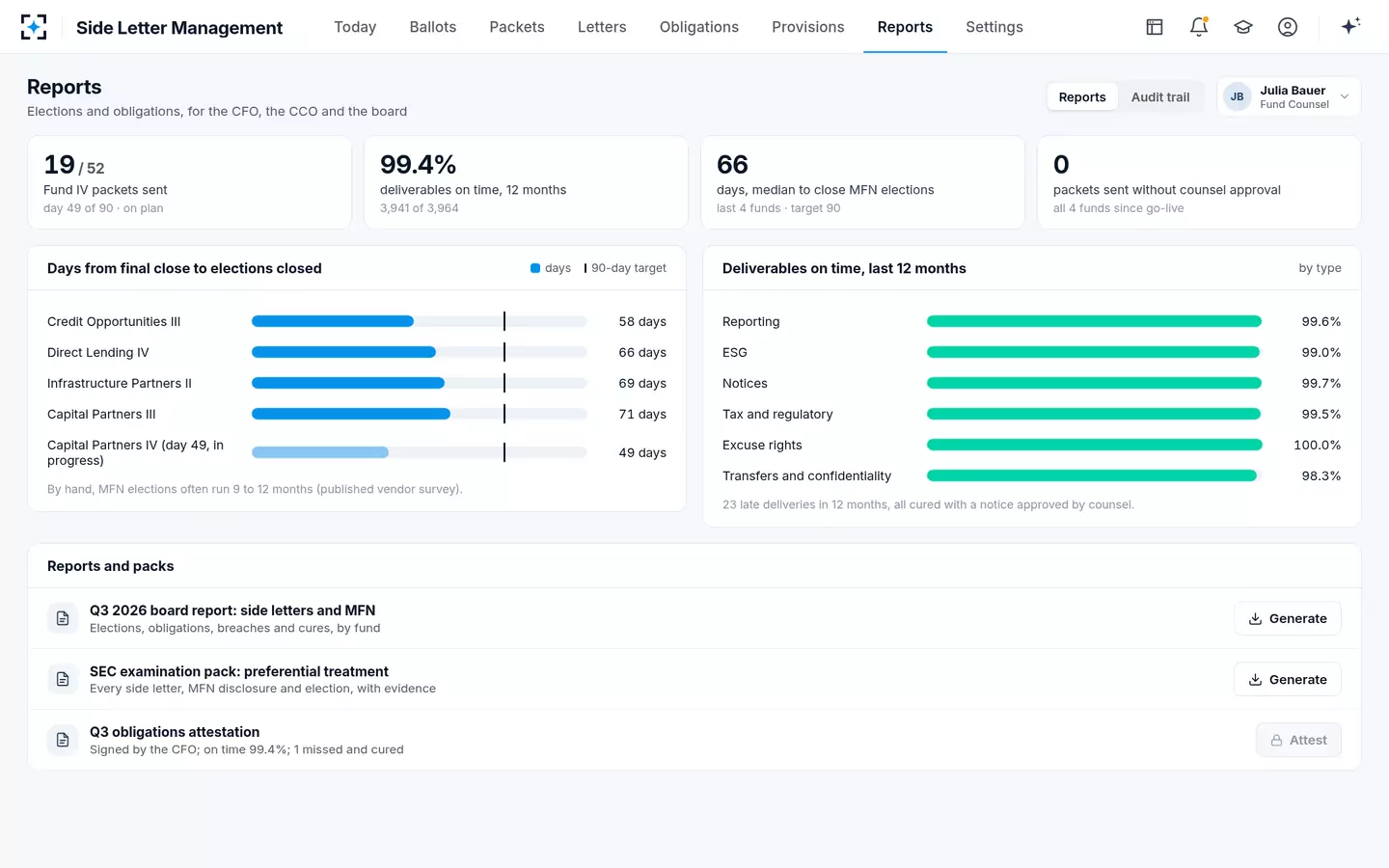Open the layout panel icon in header
Viewport: 1389px width, 868px height.
point(1155,27)
